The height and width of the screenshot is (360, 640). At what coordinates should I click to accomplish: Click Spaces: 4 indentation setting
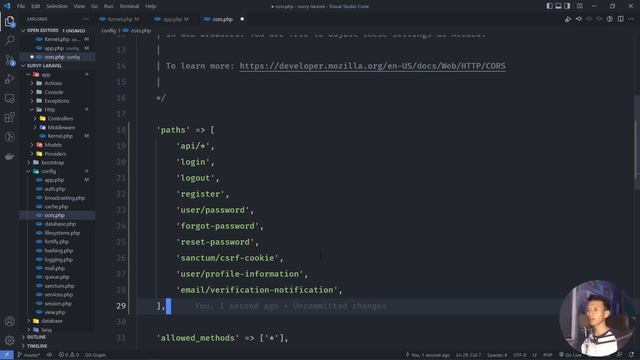(x=497, y=355)
